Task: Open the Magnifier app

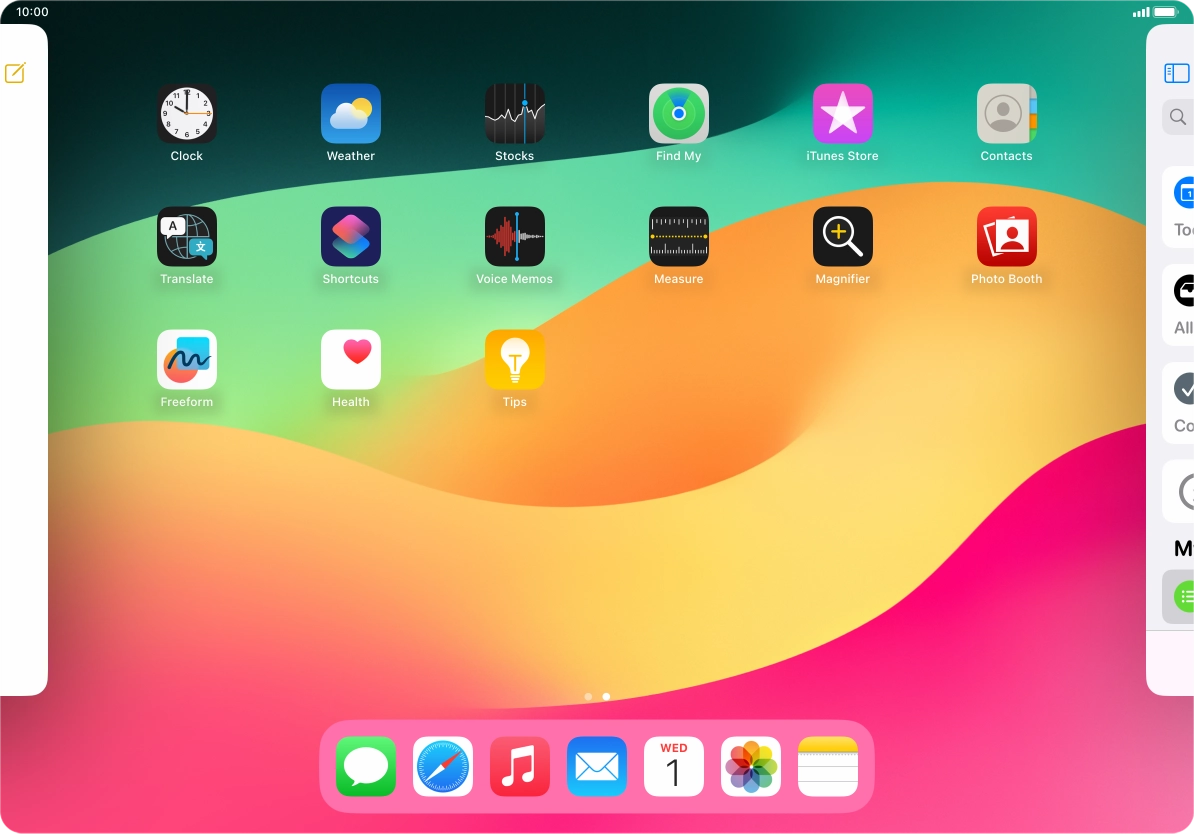Action: [x=843, y=237]
